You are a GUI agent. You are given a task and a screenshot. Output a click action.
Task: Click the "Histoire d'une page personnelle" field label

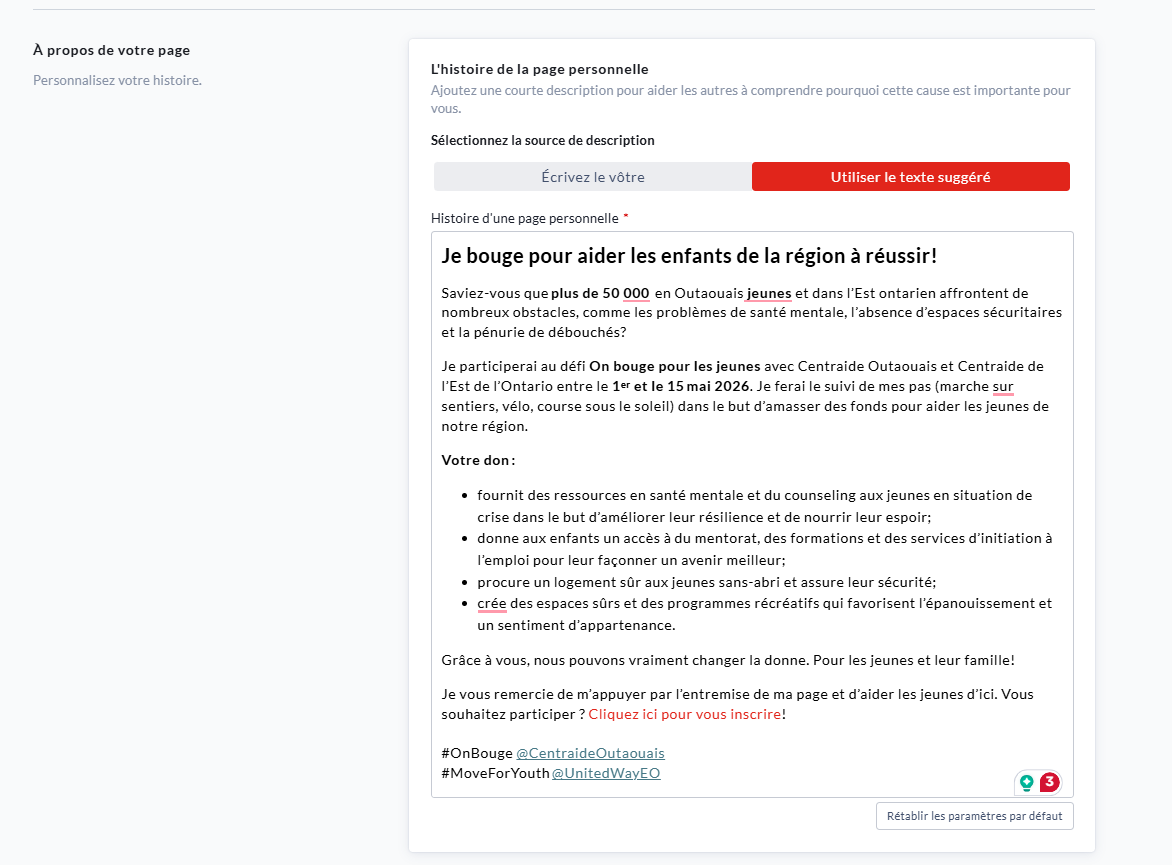pos(524,218)
